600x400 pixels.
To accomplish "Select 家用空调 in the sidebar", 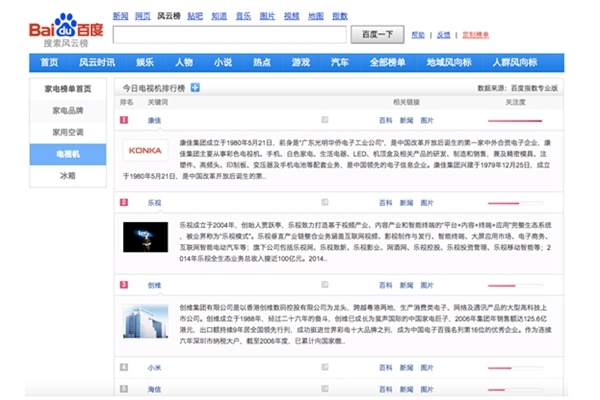I will [x=68, y=132].
